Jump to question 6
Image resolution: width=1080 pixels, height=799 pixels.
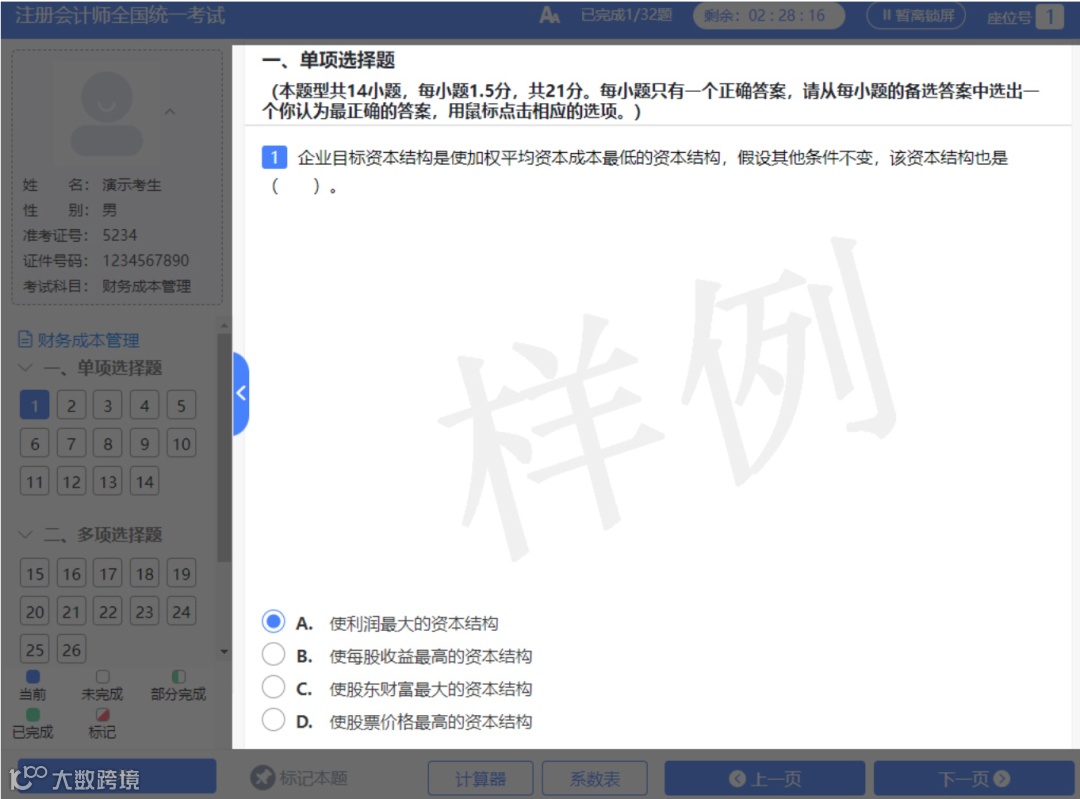coord(34,443)
